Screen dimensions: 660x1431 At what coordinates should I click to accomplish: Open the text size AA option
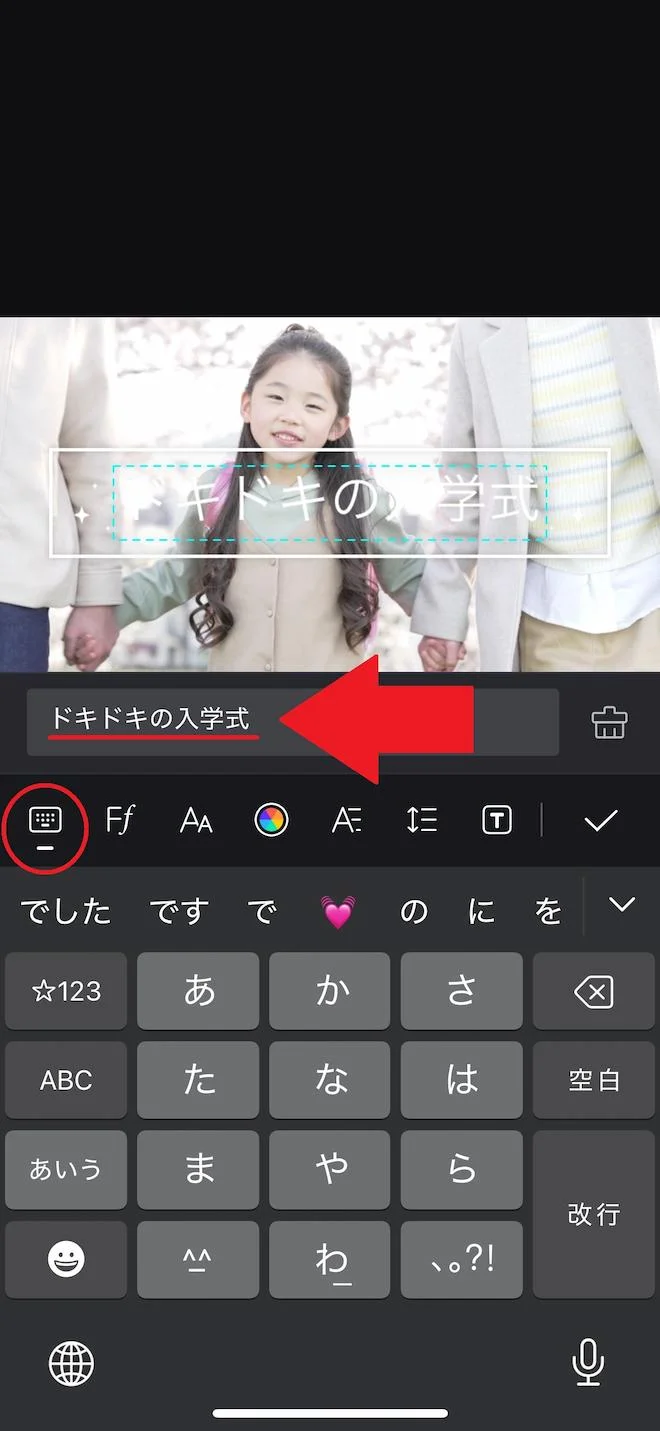tap(196, 821)
